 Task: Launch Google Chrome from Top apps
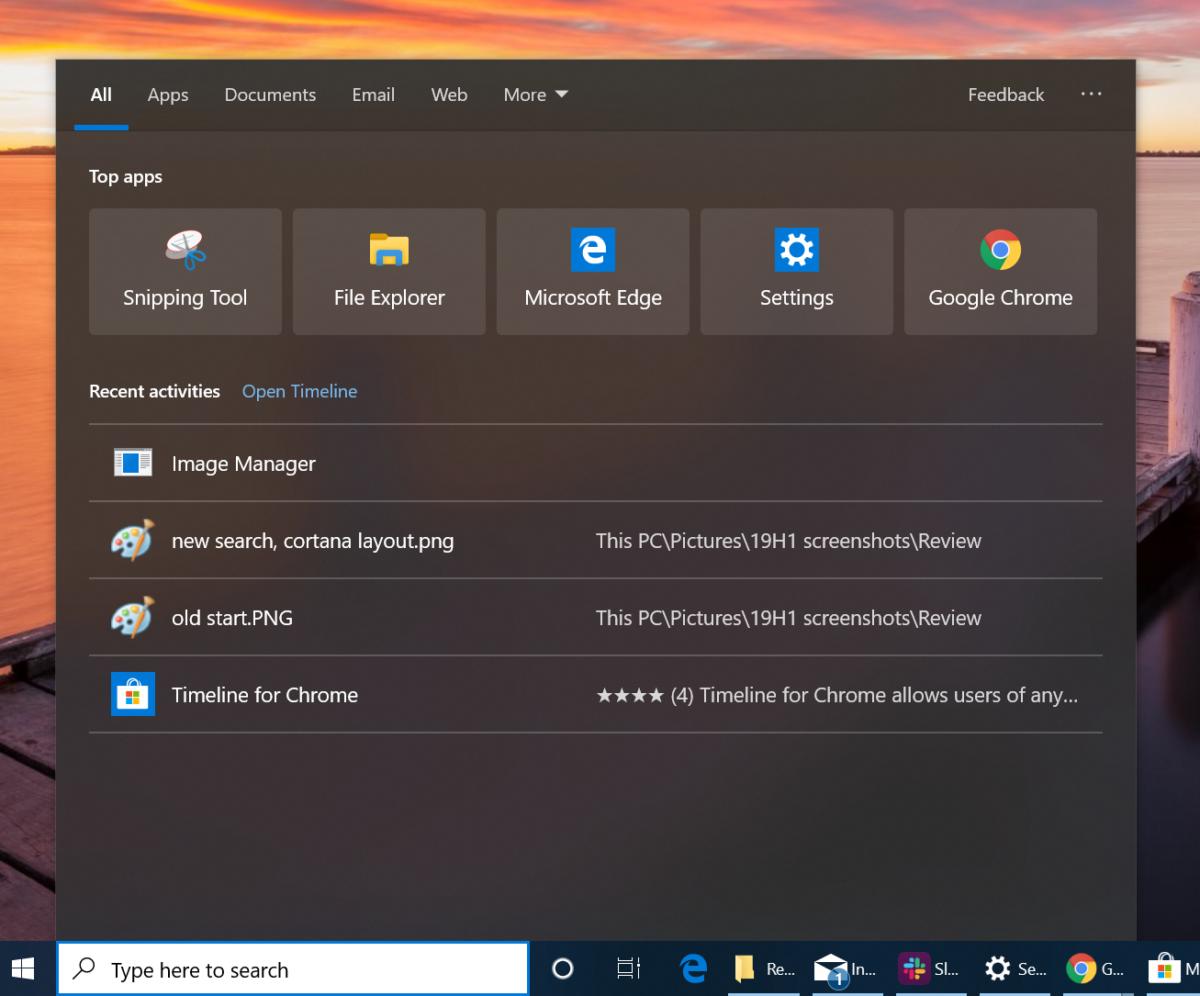(1000, 271)
